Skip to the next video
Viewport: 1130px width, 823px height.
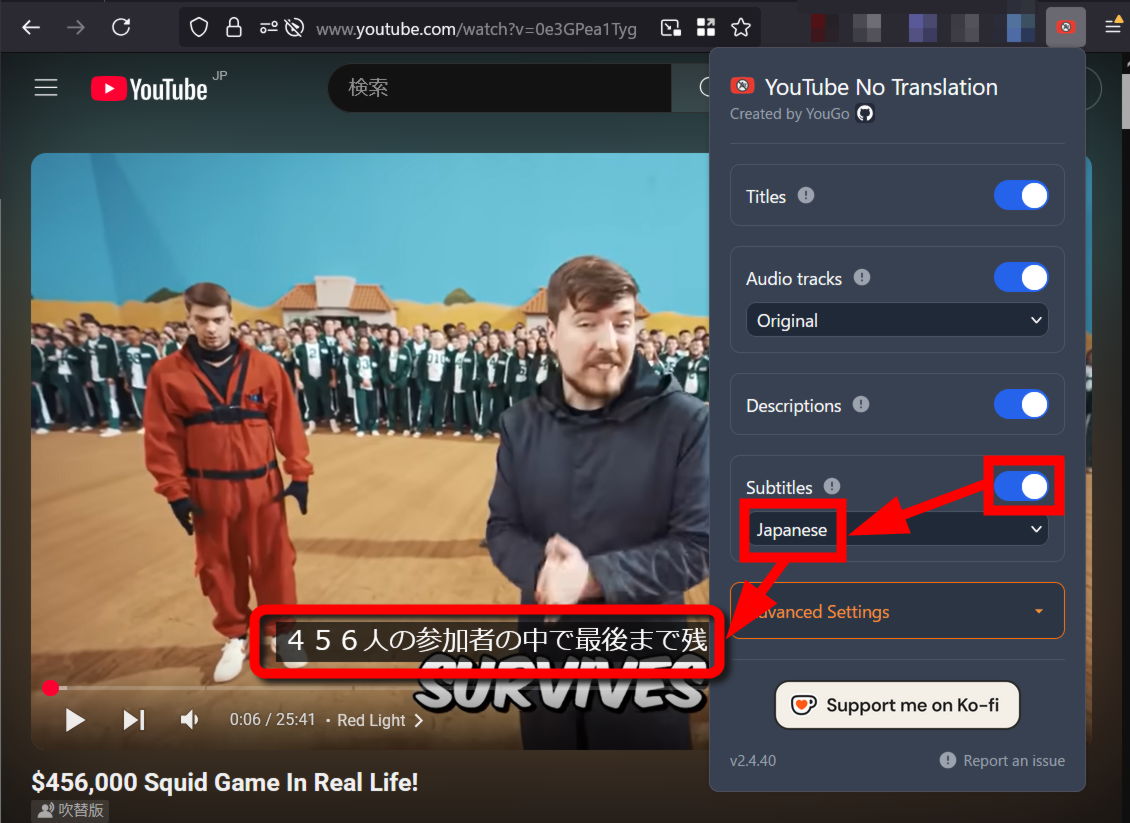pyautogui.click(x=134, y=720)
